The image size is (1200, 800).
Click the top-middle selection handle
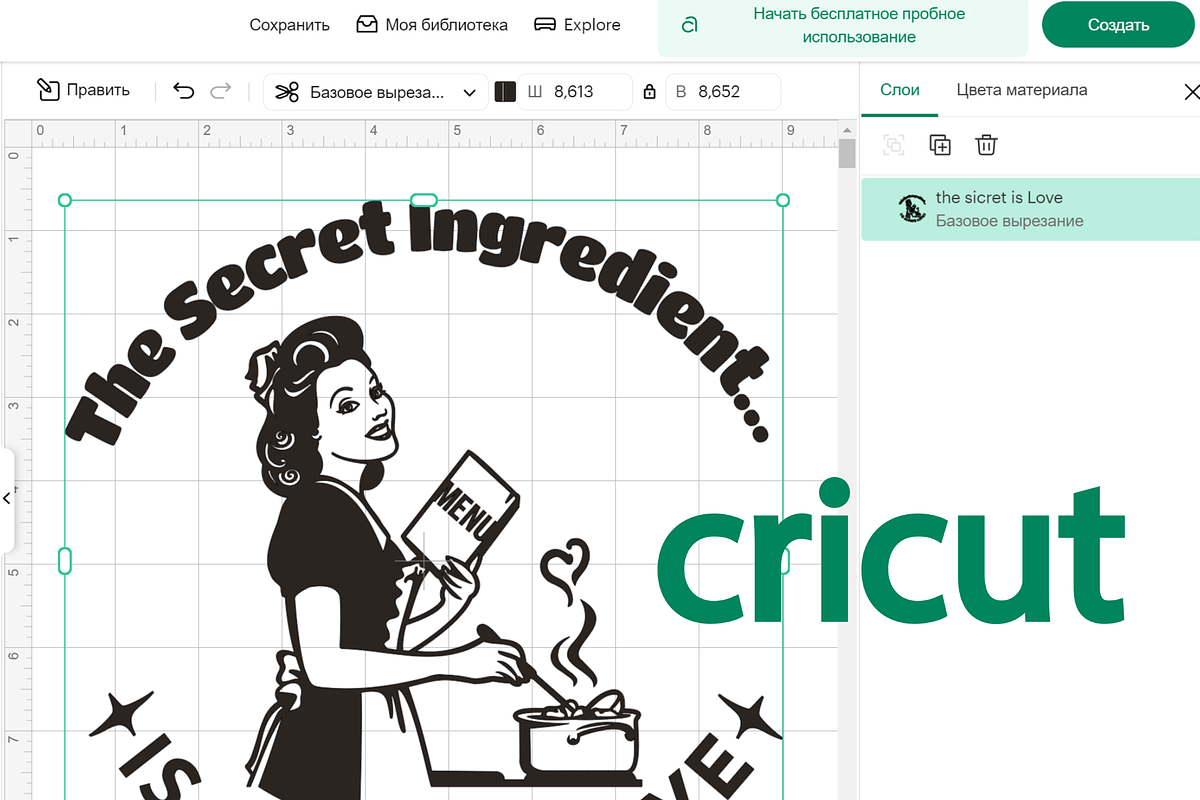point(424,200)
